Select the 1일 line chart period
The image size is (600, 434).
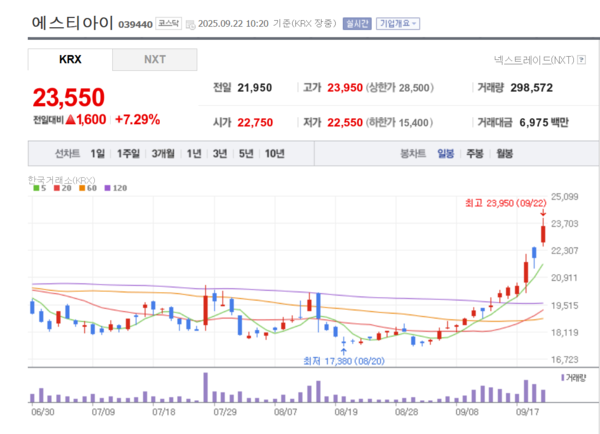coord(98,153)
